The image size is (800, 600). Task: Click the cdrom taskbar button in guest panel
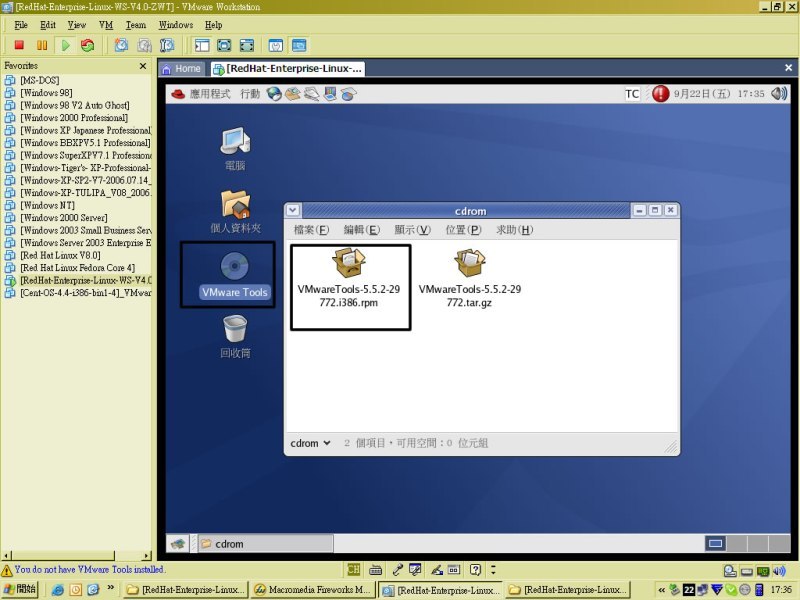[x=266, y=544]
